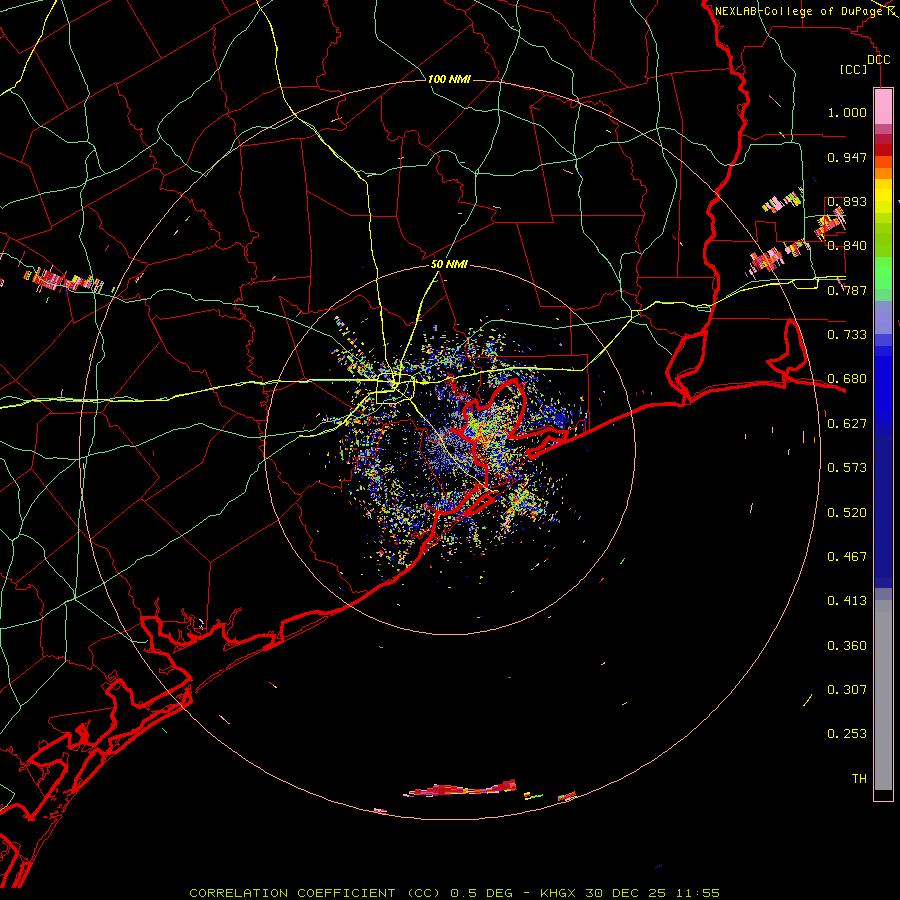Click the 0.413 scale value
Image resolution: width=900 pixels, height=900 pixels.
847,601
